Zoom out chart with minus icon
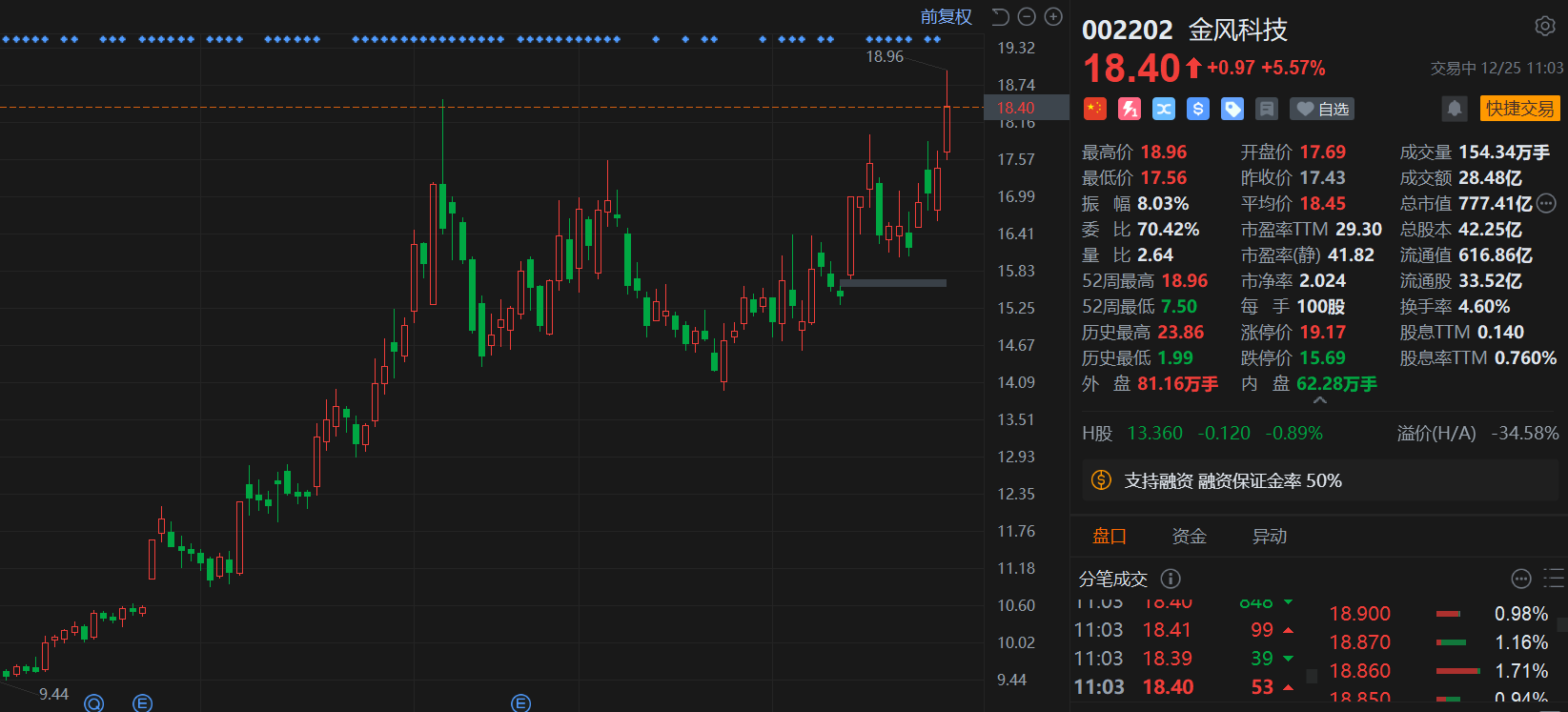1568x712 pixels. coord(1027,16)
